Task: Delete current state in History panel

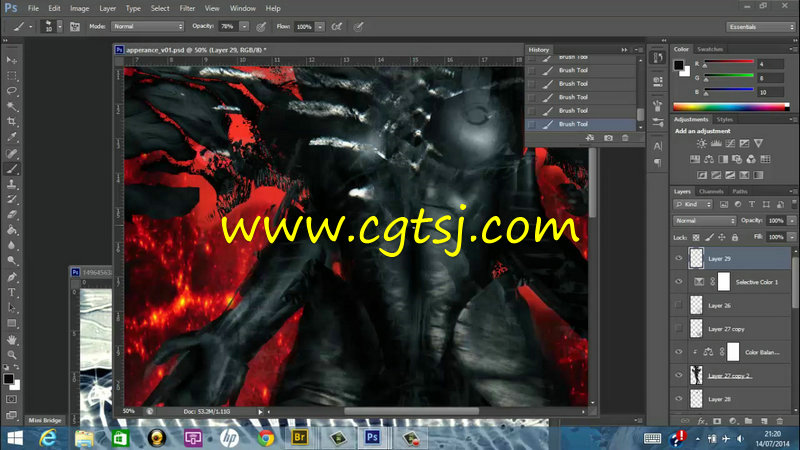Action: click(x=625, y=138)
